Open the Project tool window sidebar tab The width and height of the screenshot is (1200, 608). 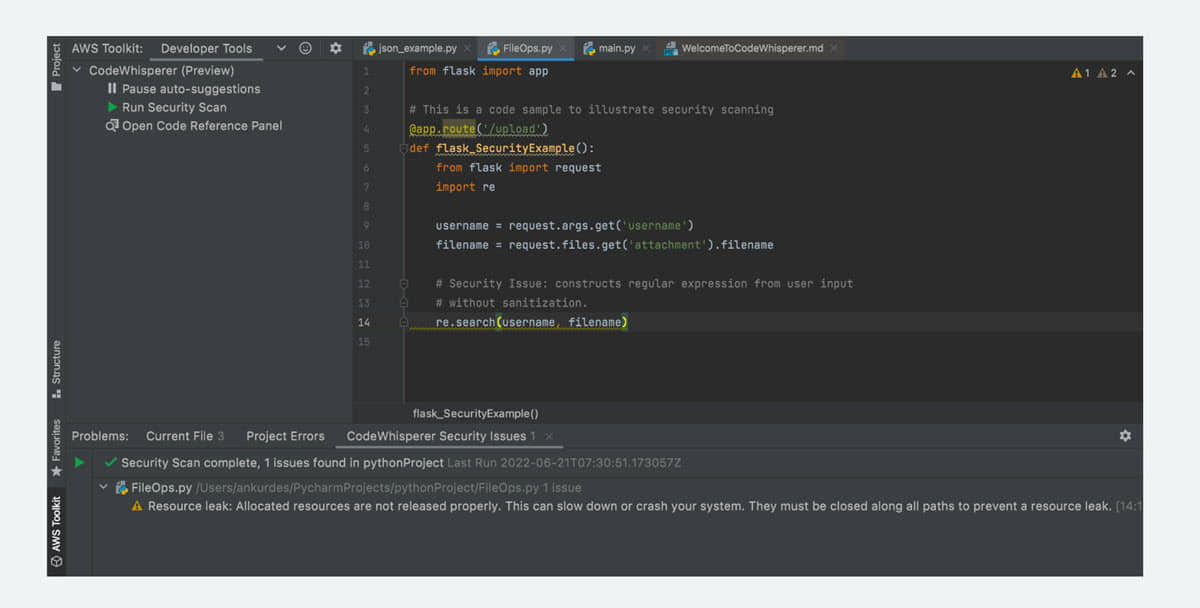click(x=56, y=67)
